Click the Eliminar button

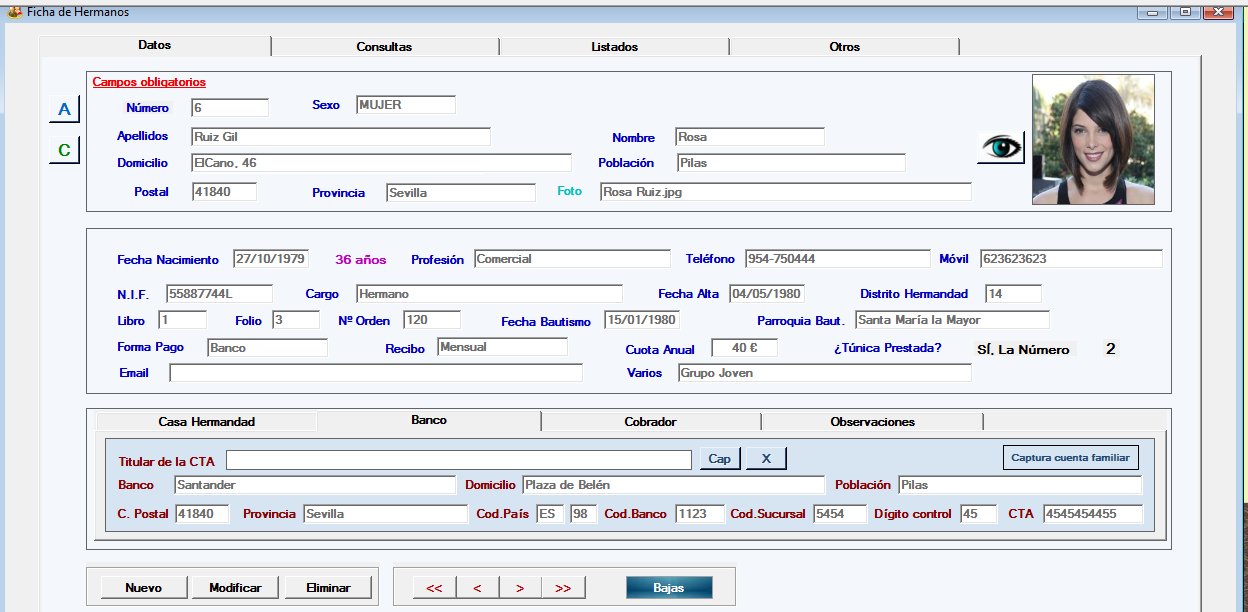(328, 588)
